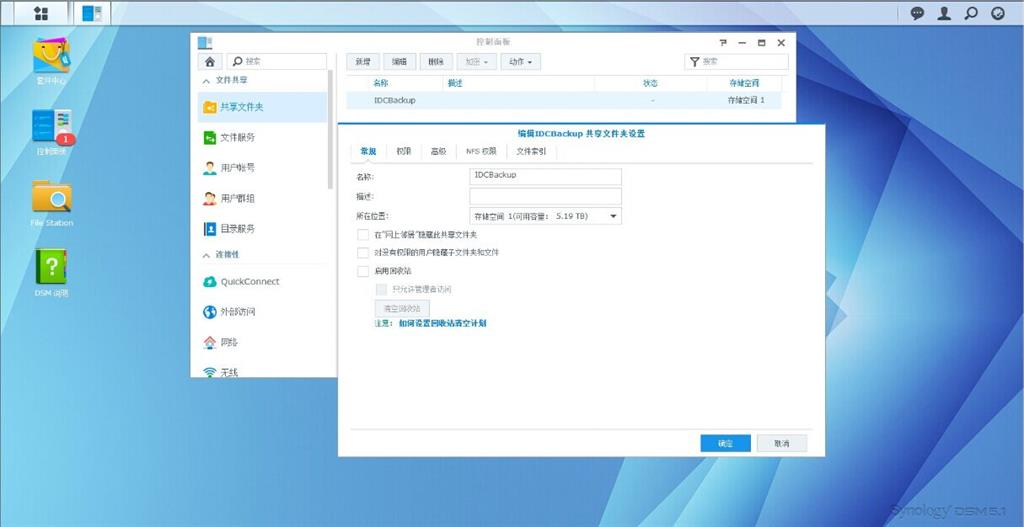The height and width of the screenshot is (527, 1024).
Task: Enable the hide in Network Neighborhood checkbox
Action: point(363,234)
